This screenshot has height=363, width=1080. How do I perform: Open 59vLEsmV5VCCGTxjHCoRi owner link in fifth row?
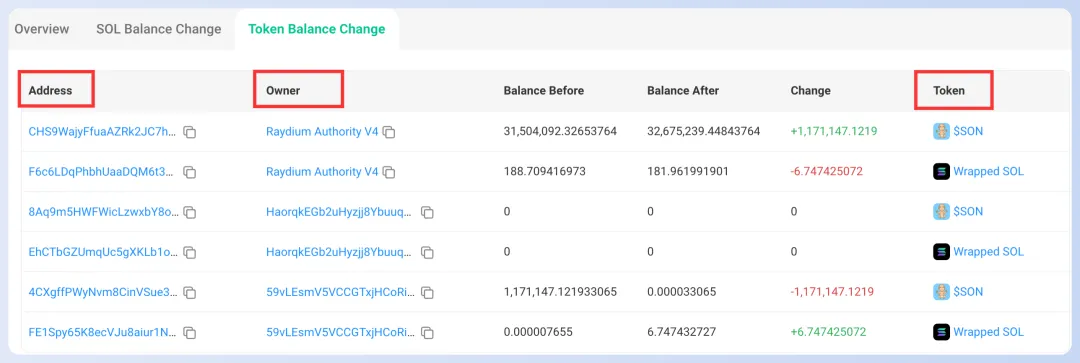(341, 292)
